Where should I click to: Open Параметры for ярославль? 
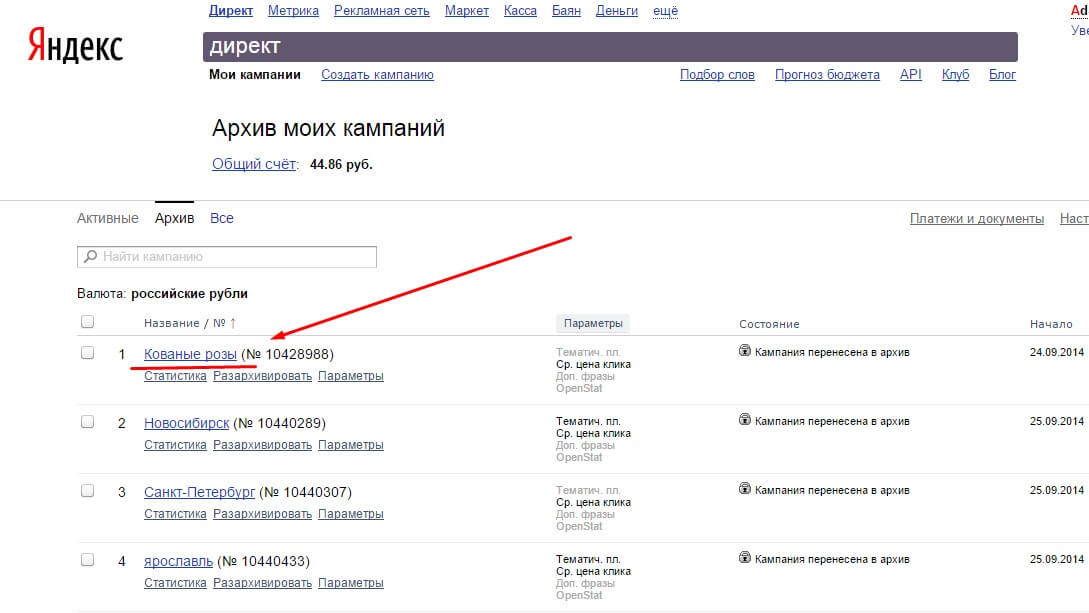click(351, 582)
